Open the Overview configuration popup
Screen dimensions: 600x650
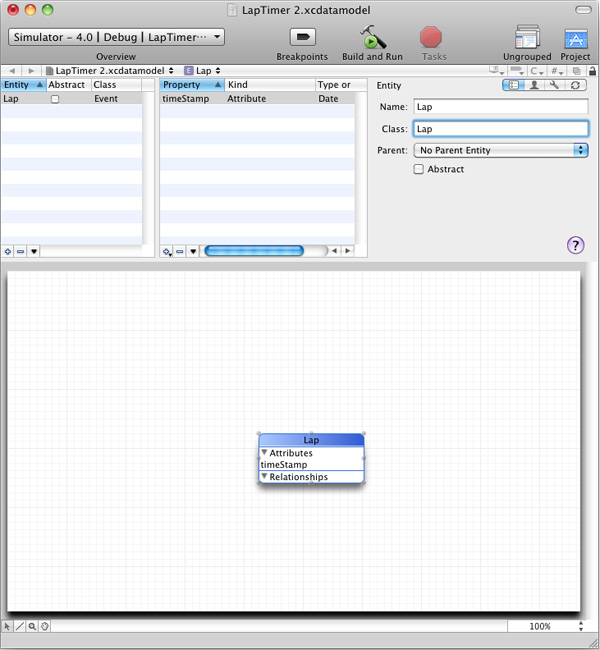pos(116,37)
